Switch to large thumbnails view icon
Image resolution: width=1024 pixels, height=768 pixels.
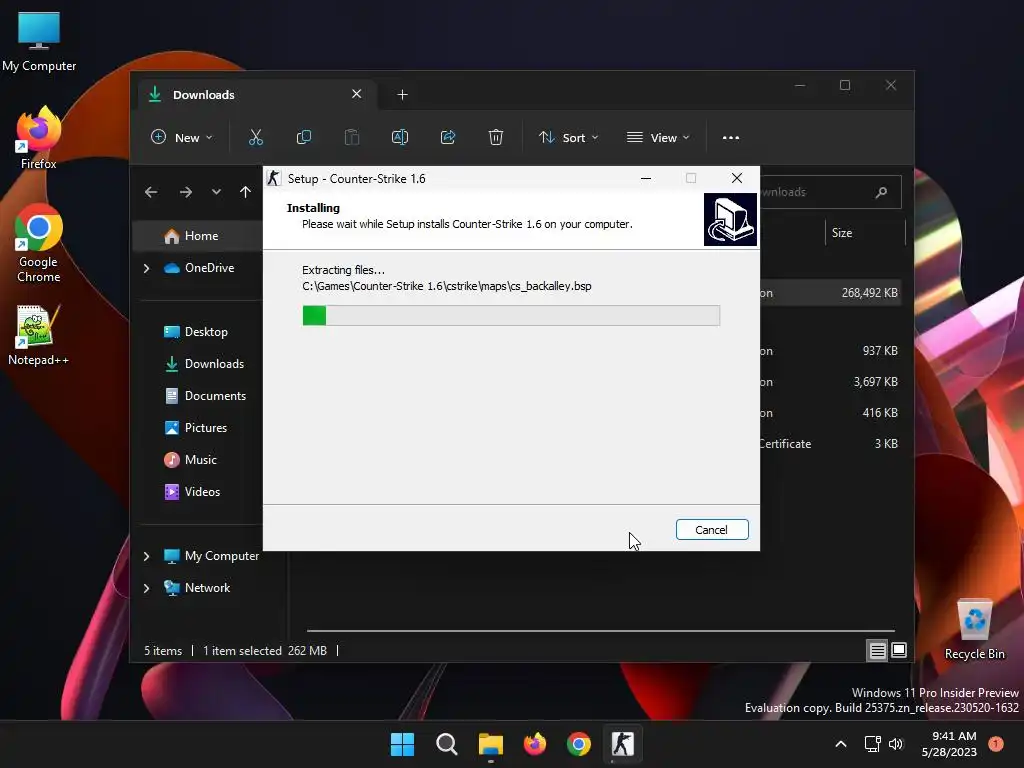pyautogui.click(x=899, y=650)
